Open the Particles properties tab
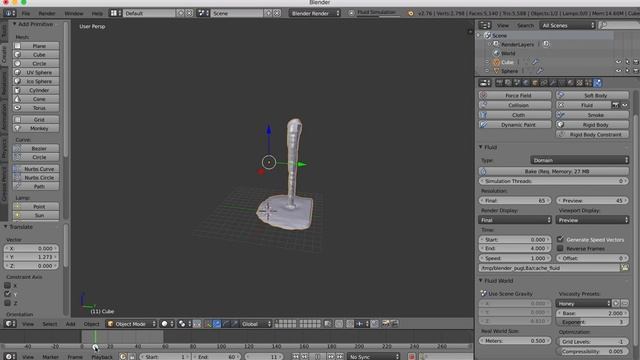This screenshot has height=360, width=640. point(588,83)
